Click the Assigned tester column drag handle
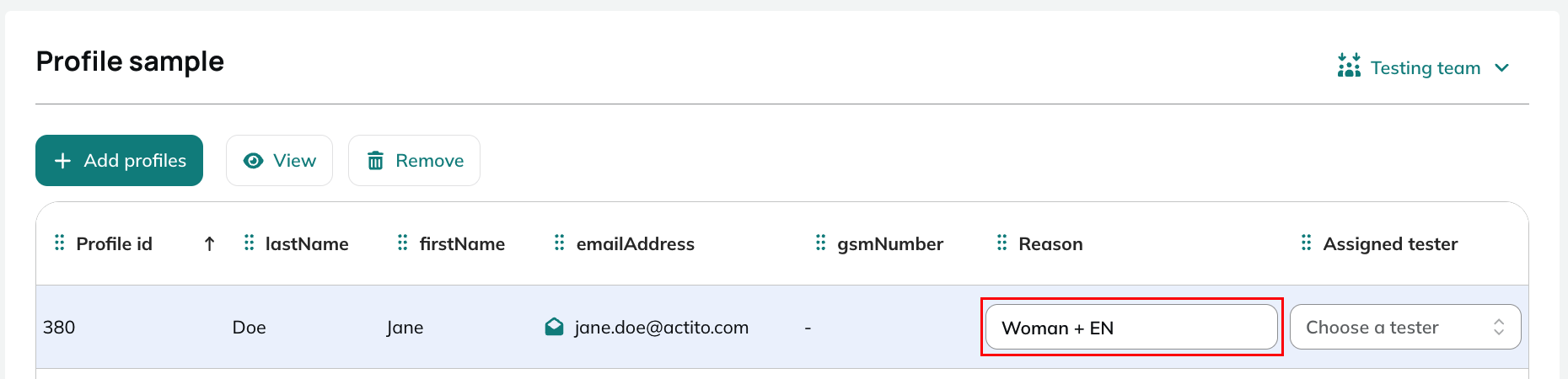1568x379 pixels. (1306, 243)
